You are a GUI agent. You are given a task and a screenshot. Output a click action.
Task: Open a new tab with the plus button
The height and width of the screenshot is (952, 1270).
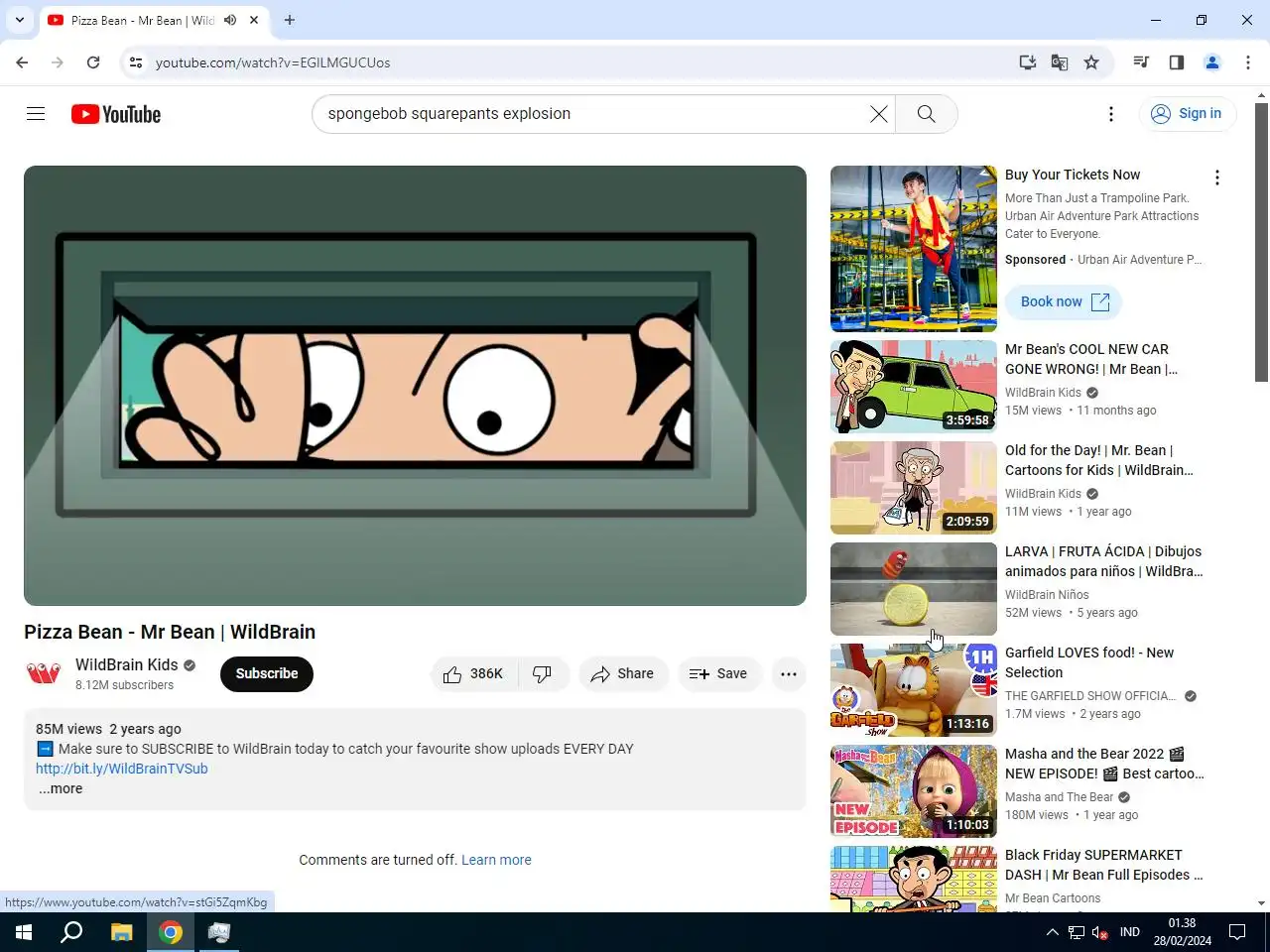[290, 20]
